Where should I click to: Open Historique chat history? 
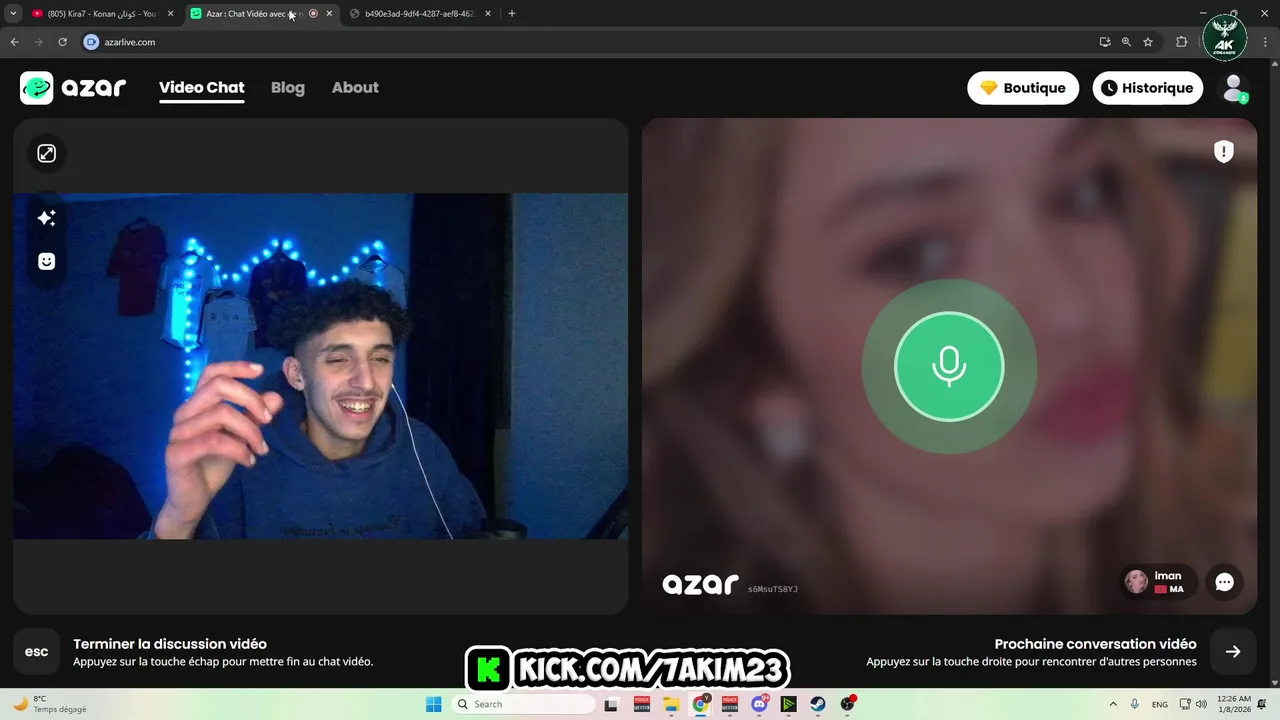coord(1147,88)
